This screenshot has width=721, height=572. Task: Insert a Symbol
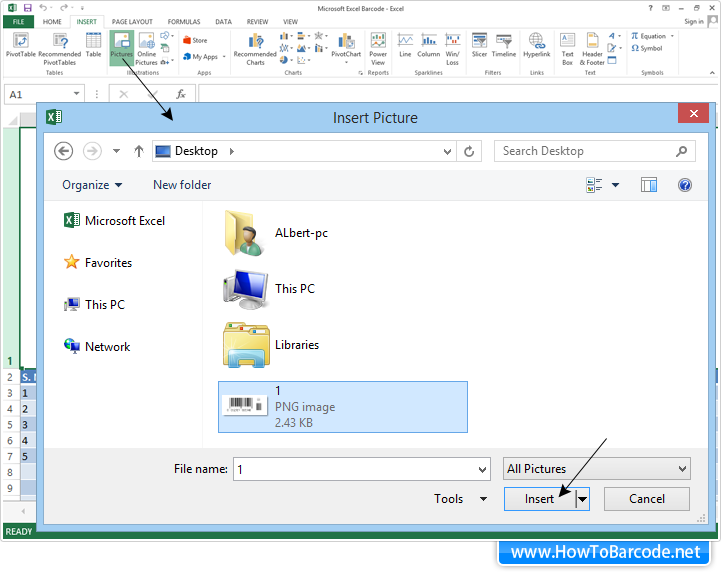click(x=647, y=48)
